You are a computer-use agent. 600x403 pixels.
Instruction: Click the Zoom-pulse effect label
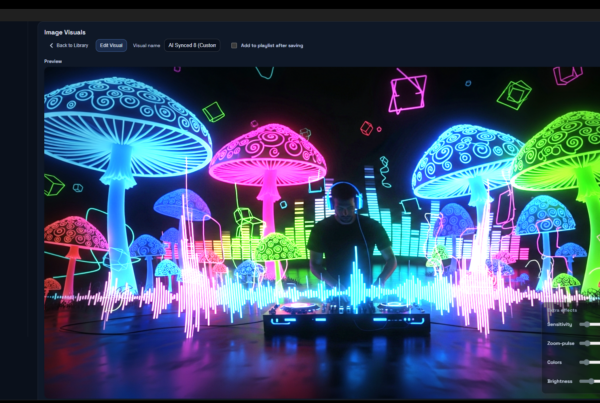tap(559, 344)
